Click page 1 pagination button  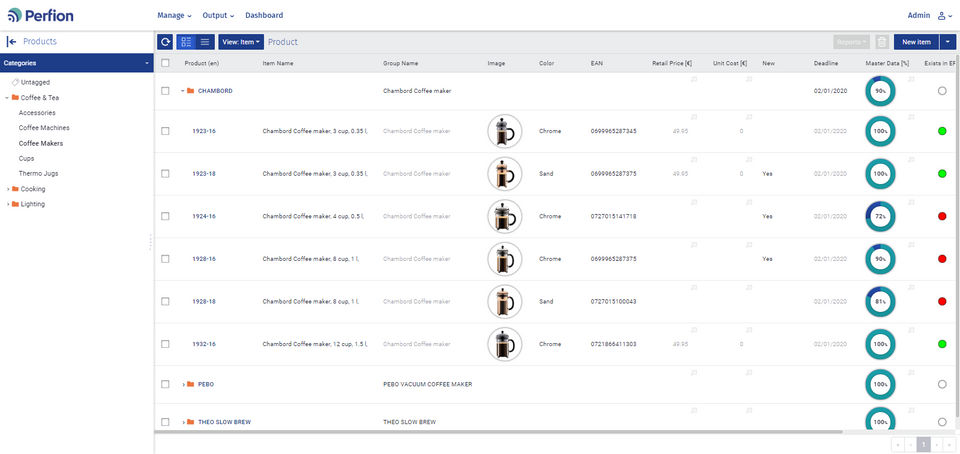click(923, 444)
